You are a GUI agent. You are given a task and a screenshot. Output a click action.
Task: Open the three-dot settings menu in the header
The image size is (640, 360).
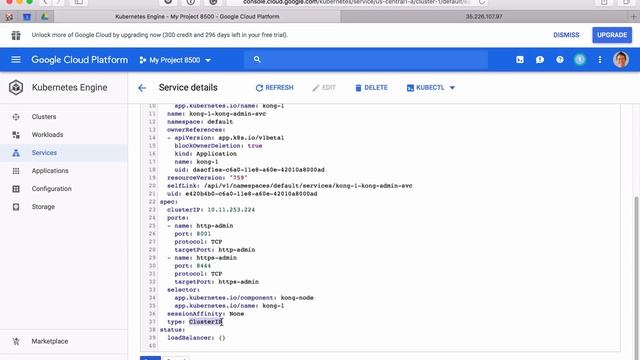coord(600,60)
